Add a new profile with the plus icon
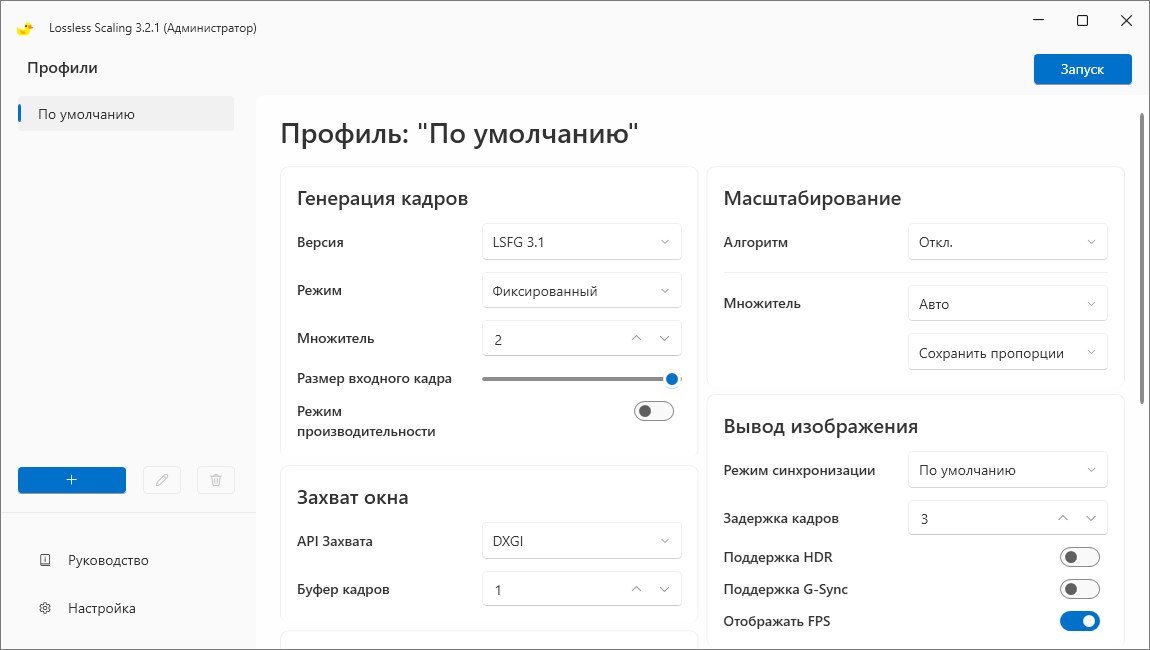 (71, 480)
